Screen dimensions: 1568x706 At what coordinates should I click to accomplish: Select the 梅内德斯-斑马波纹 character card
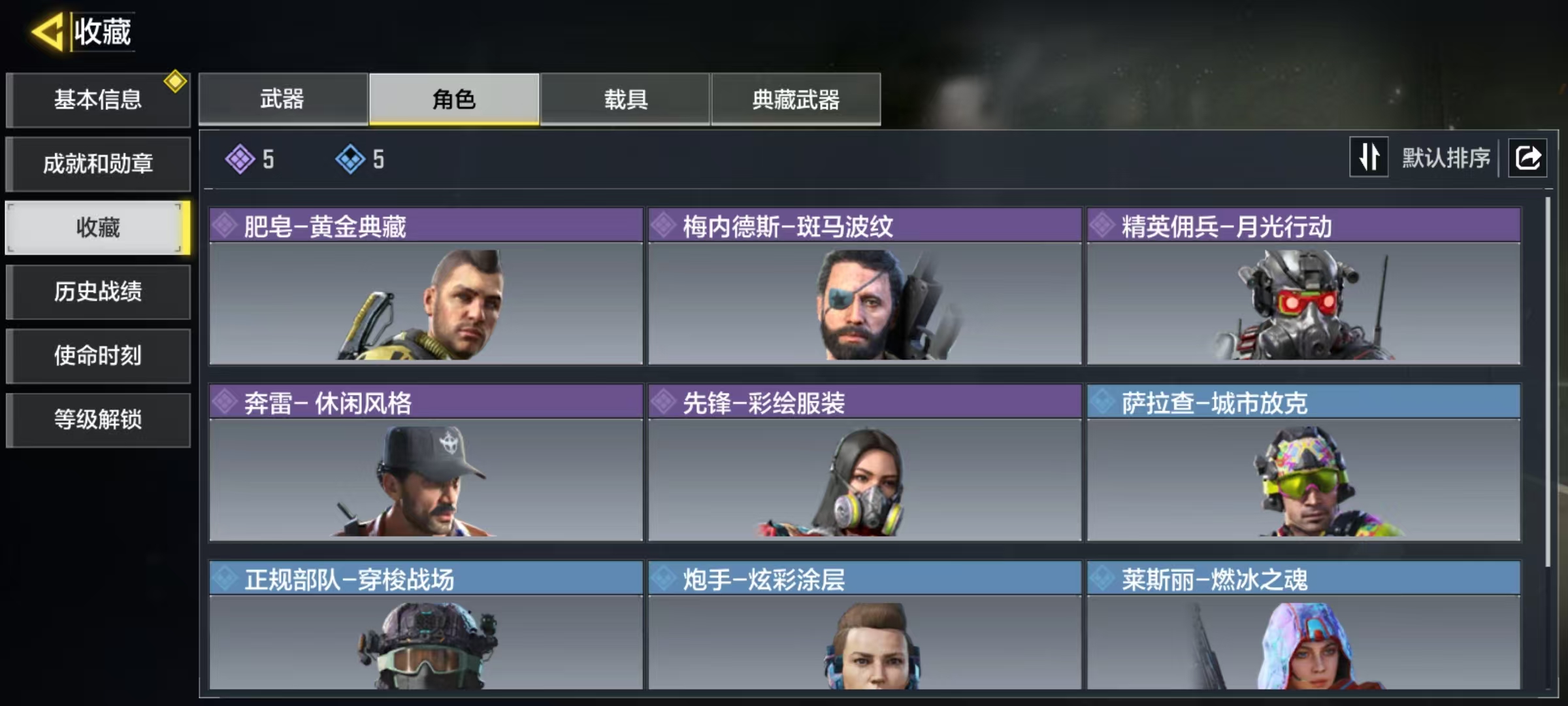tap(864, 286)
